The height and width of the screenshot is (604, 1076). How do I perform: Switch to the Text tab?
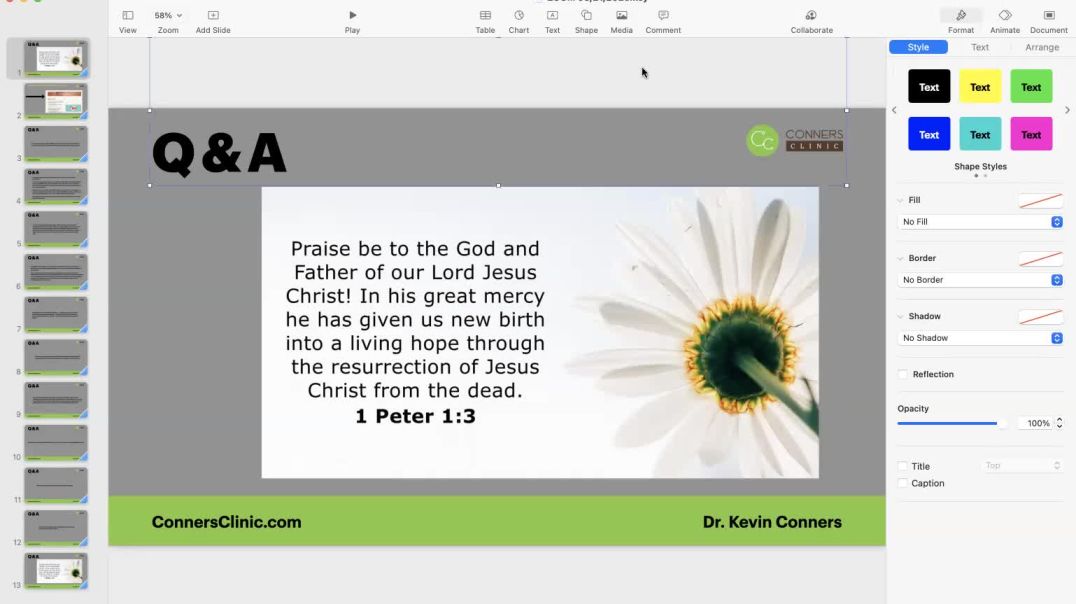(x=980, y=47)
